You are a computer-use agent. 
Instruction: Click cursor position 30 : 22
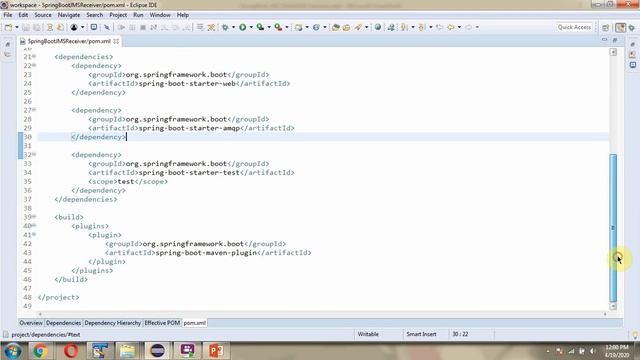point(460,334)
